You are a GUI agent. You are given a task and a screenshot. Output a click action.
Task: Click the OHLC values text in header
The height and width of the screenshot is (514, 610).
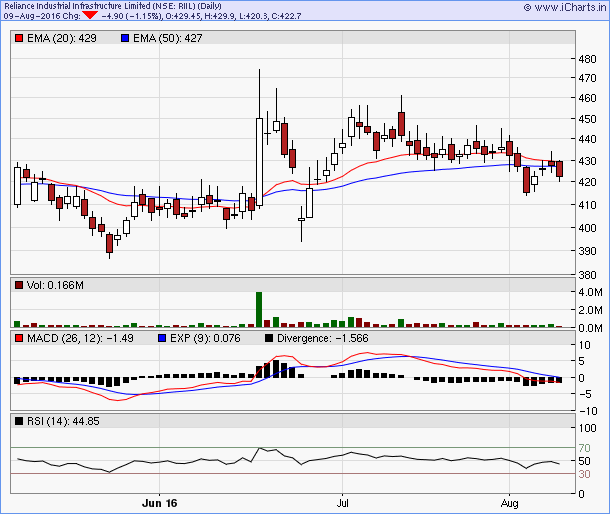click(233, 16)
